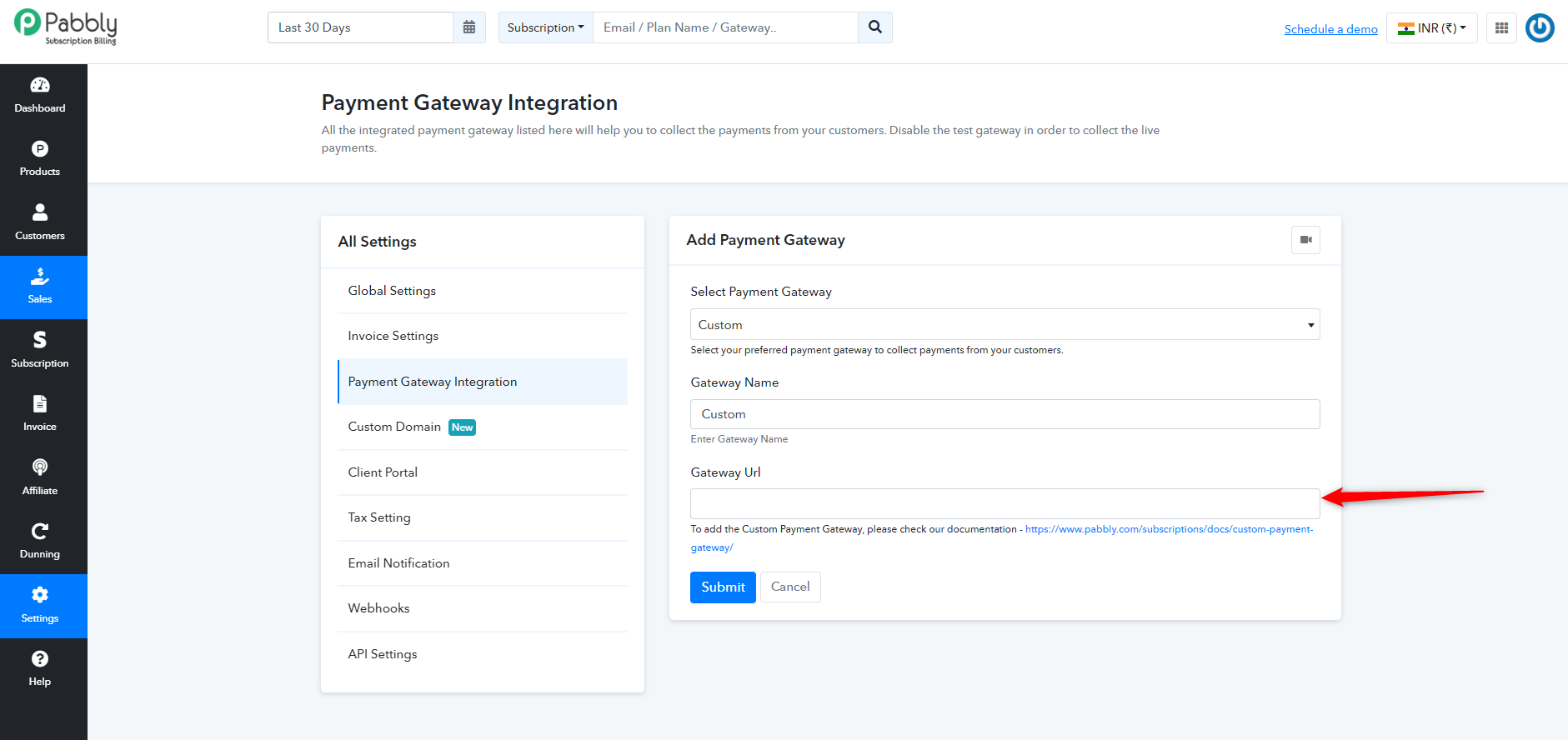Go to Dashboard in the sidebar
Image resolution: width=1568 pixels, height=740 pixels.
tap(40, 96)
